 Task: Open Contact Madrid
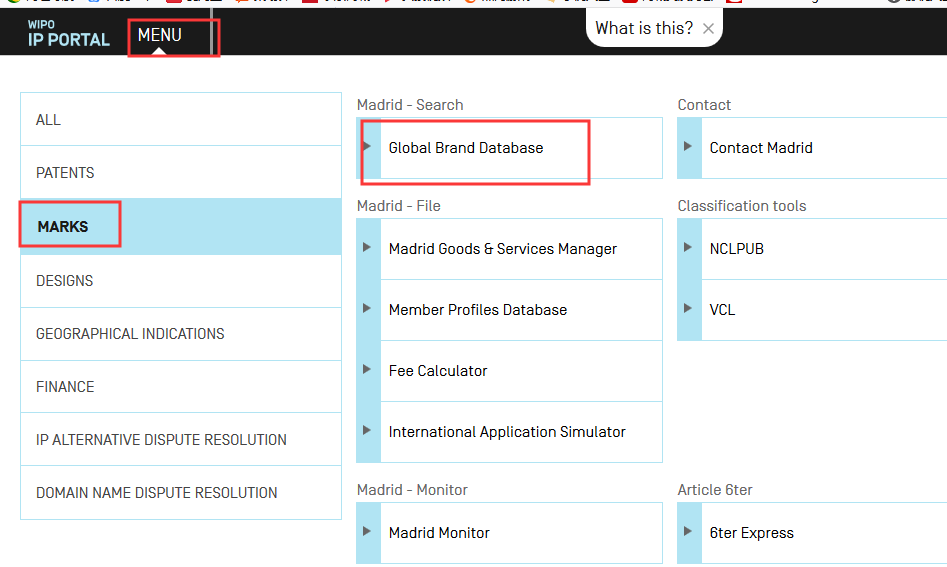[x=761, y=148]
